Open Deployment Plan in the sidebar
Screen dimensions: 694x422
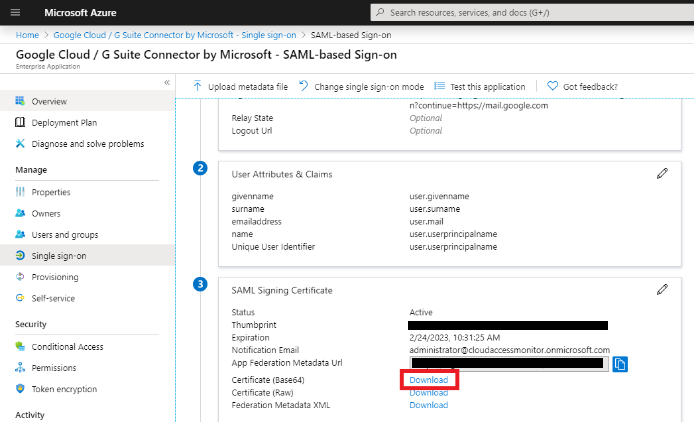(x=64, y=123)
